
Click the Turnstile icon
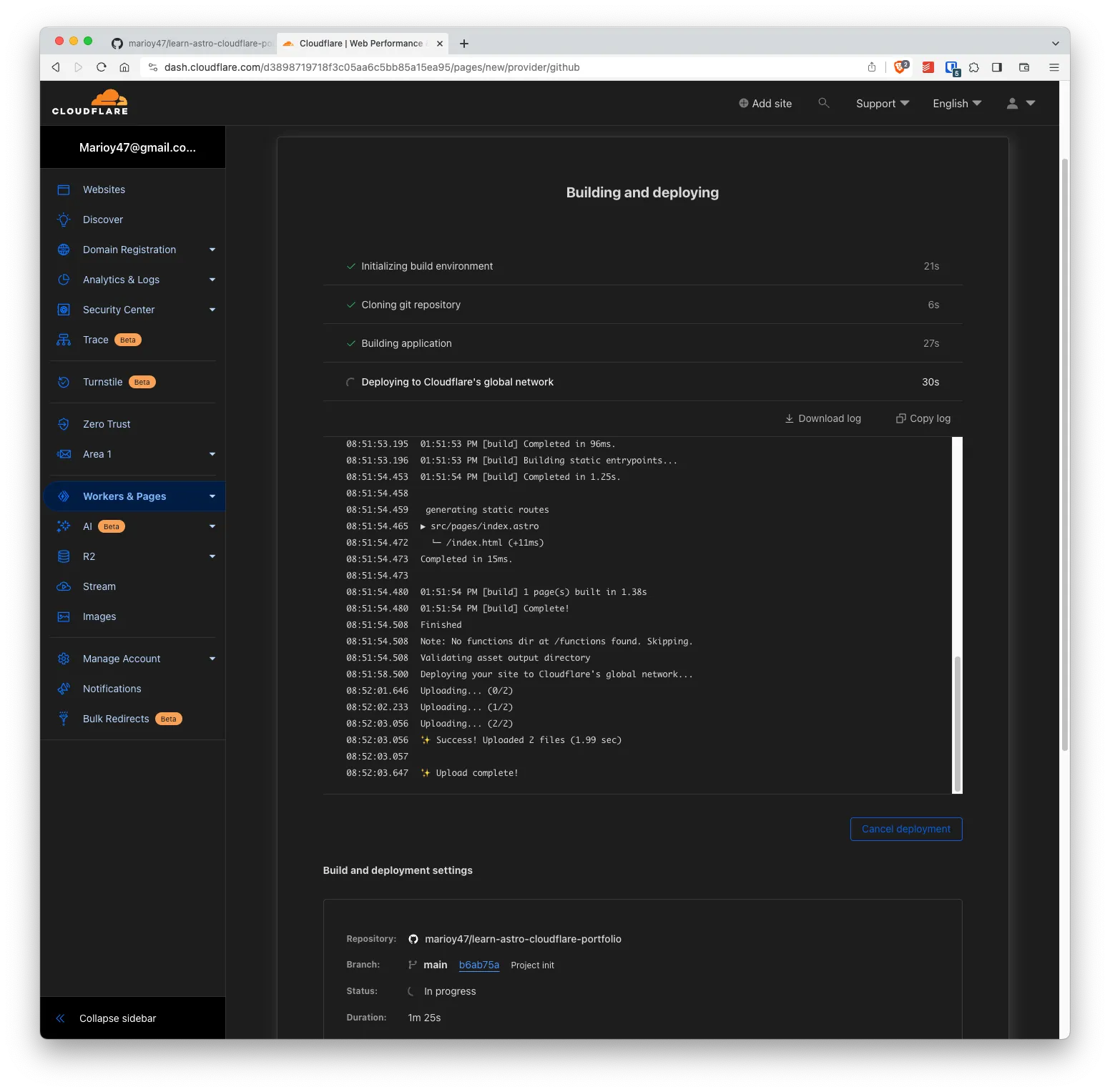pos(64,382)
